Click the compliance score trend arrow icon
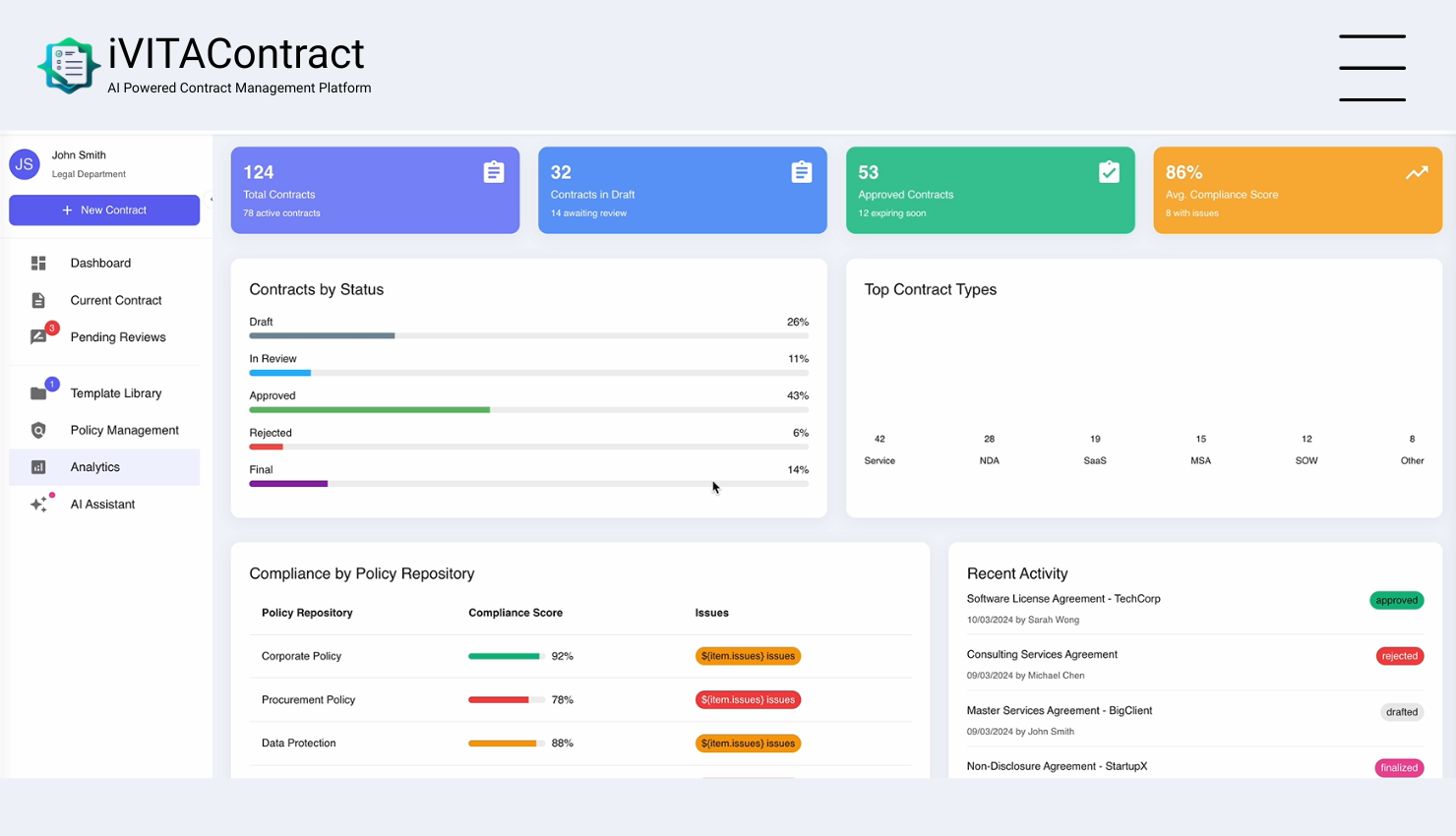The image size is (1456, 836). click(x=1416, y=173)
